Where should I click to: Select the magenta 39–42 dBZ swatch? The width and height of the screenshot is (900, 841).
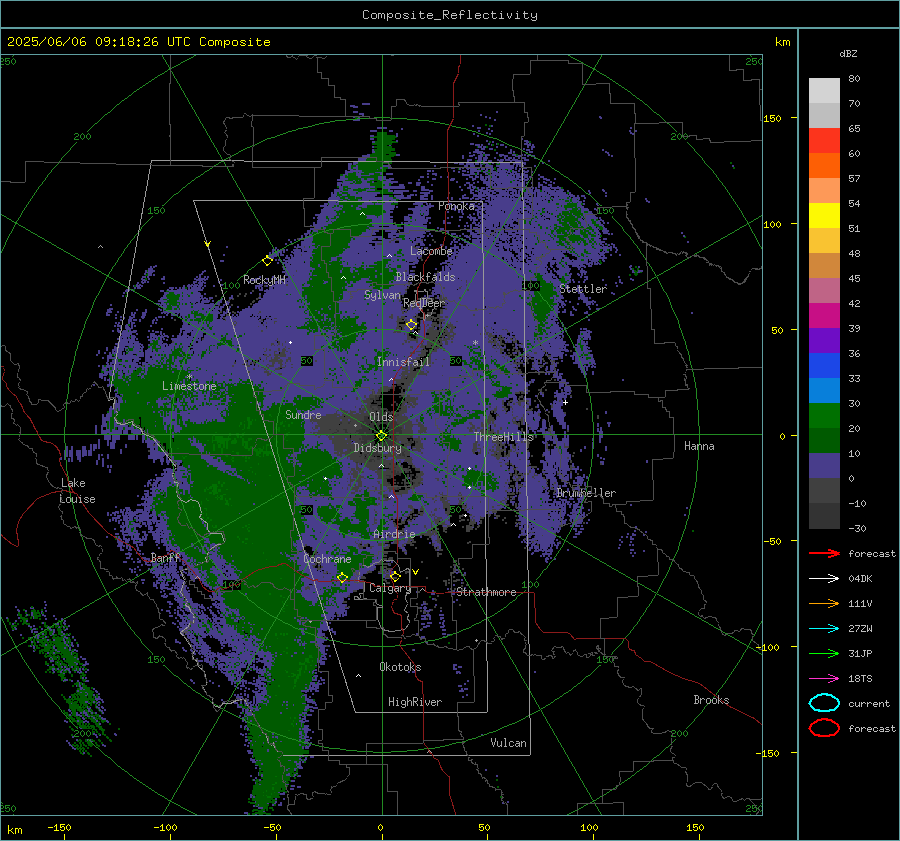(824, 316)
